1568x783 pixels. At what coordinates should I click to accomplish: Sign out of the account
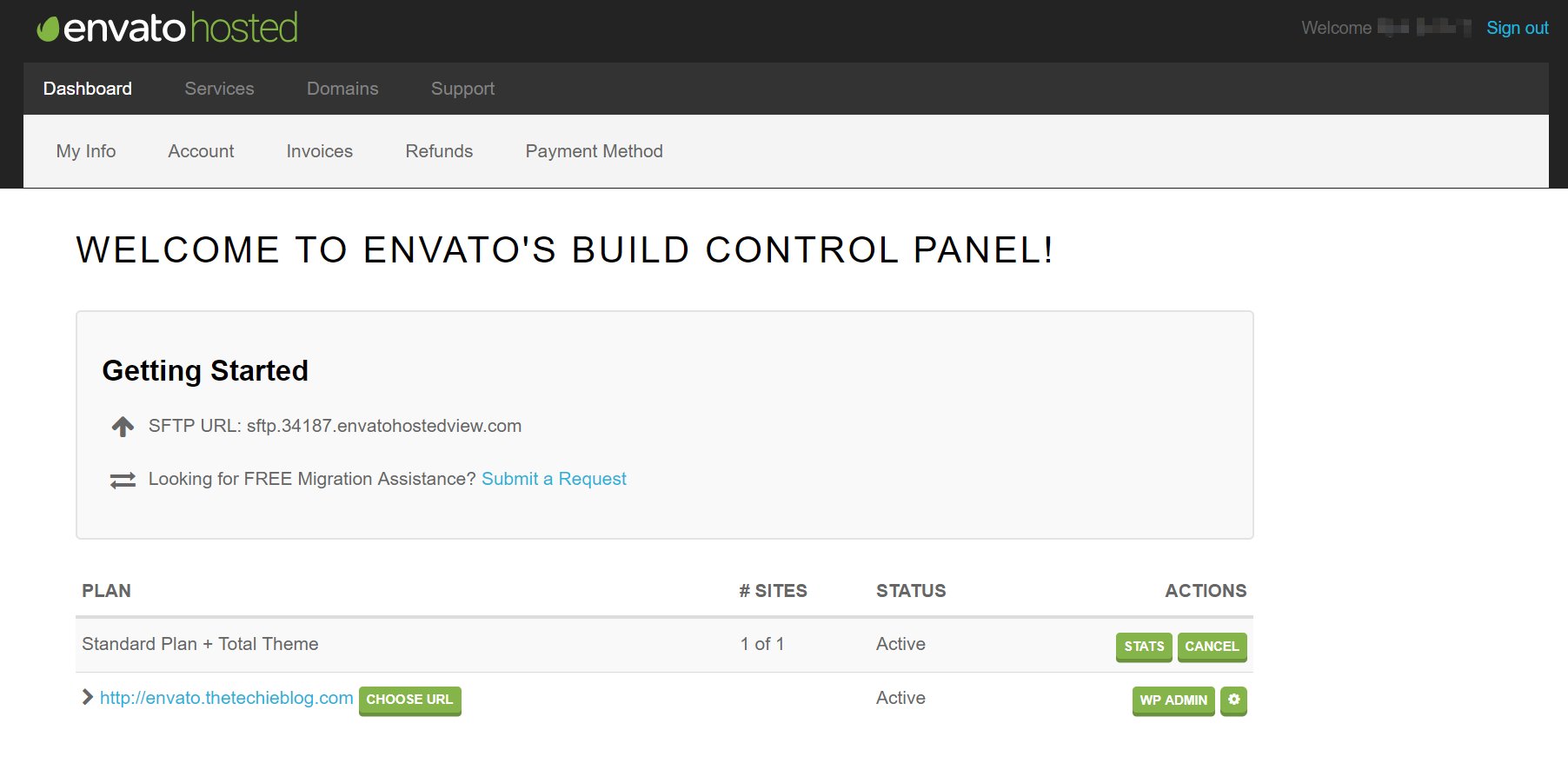[x=1518, y=28]
